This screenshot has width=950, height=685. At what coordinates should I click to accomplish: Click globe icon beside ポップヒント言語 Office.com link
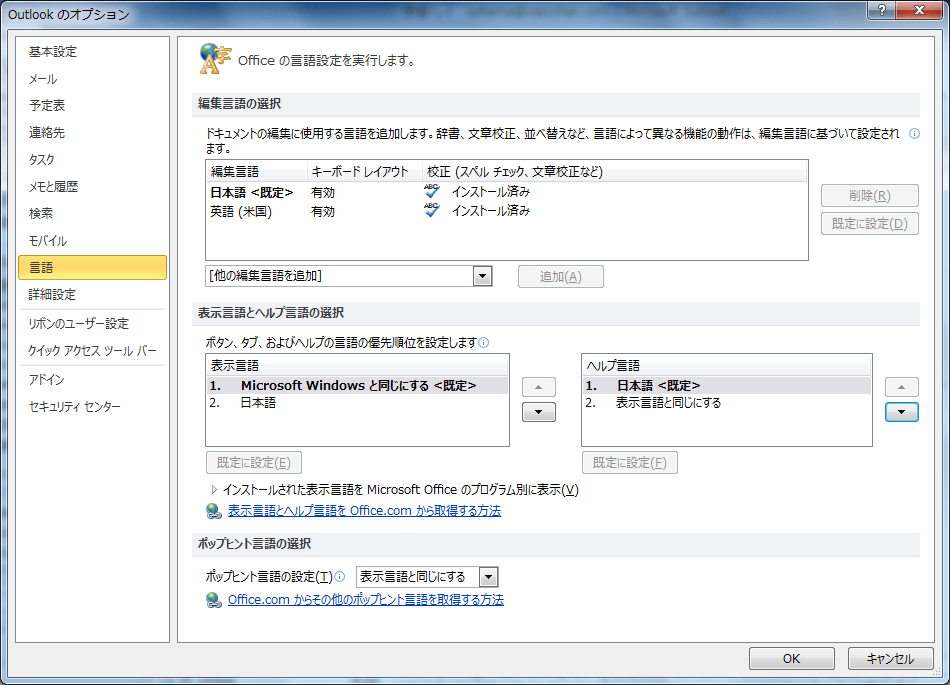[x=213, y=600]
